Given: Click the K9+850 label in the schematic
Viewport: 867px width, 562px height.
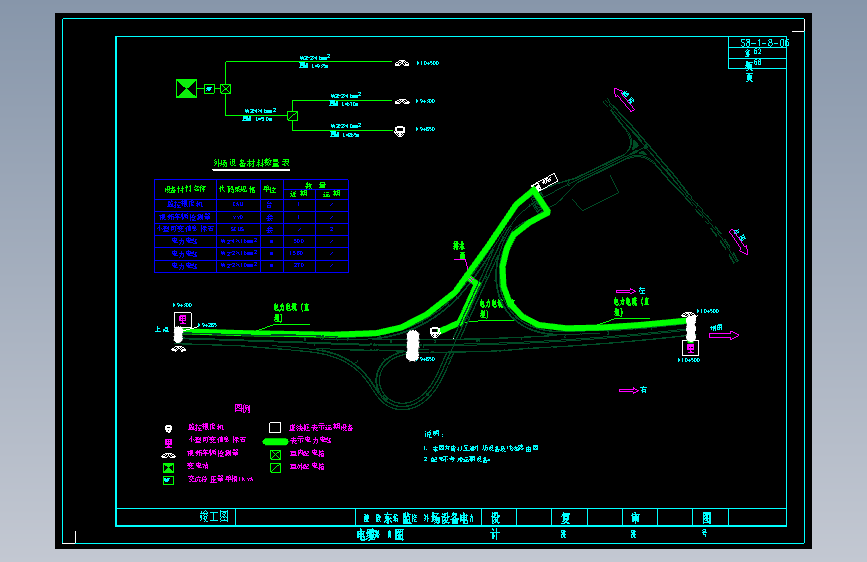Looking at the screenshot, I should [x=426, y=129].
